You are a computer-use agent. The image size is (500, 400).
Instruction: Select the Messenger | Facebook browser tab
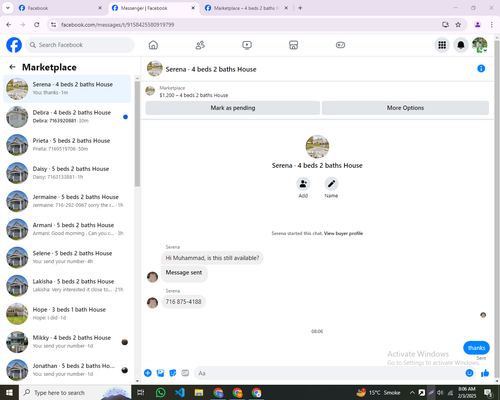pos(153,8)
